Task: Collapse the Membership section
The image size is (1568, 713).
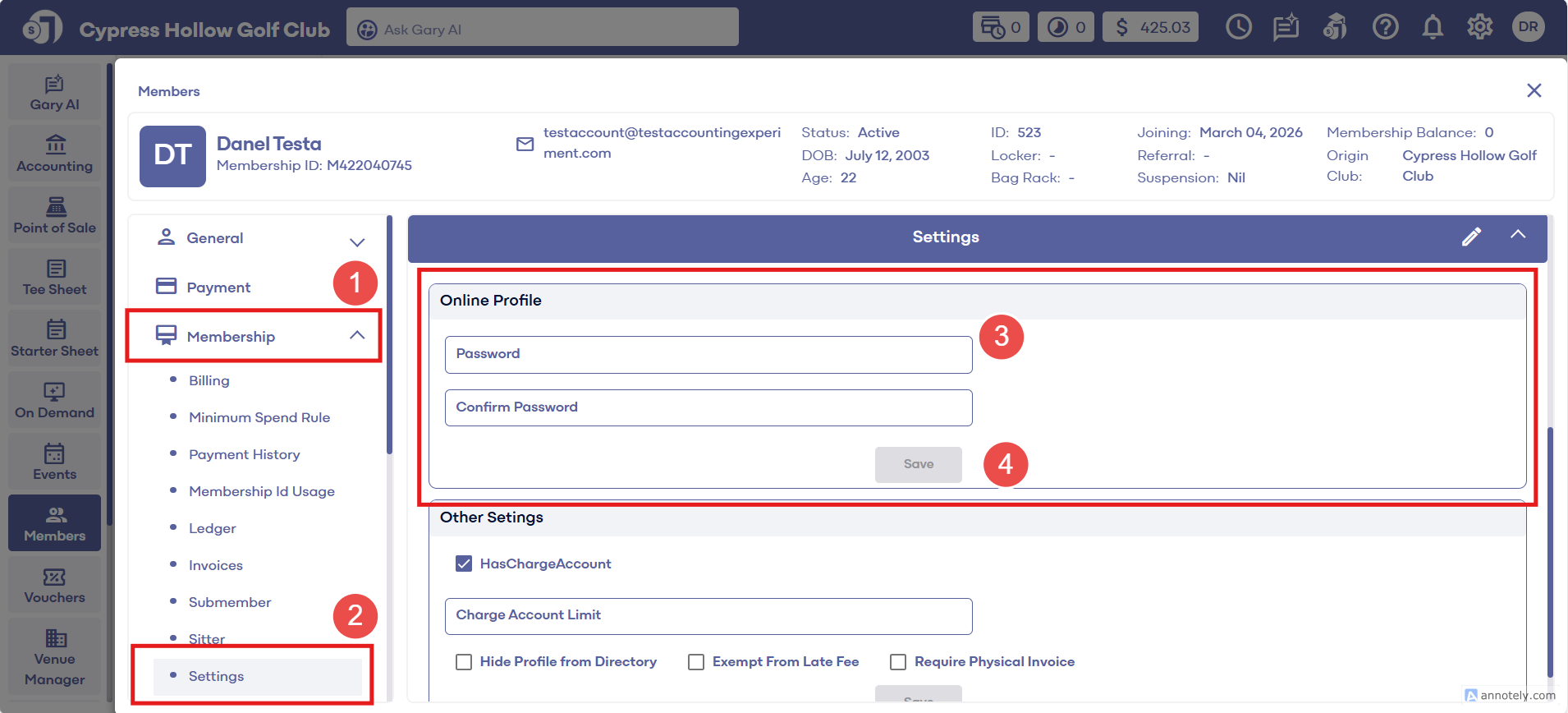Action: click(356, 335)
